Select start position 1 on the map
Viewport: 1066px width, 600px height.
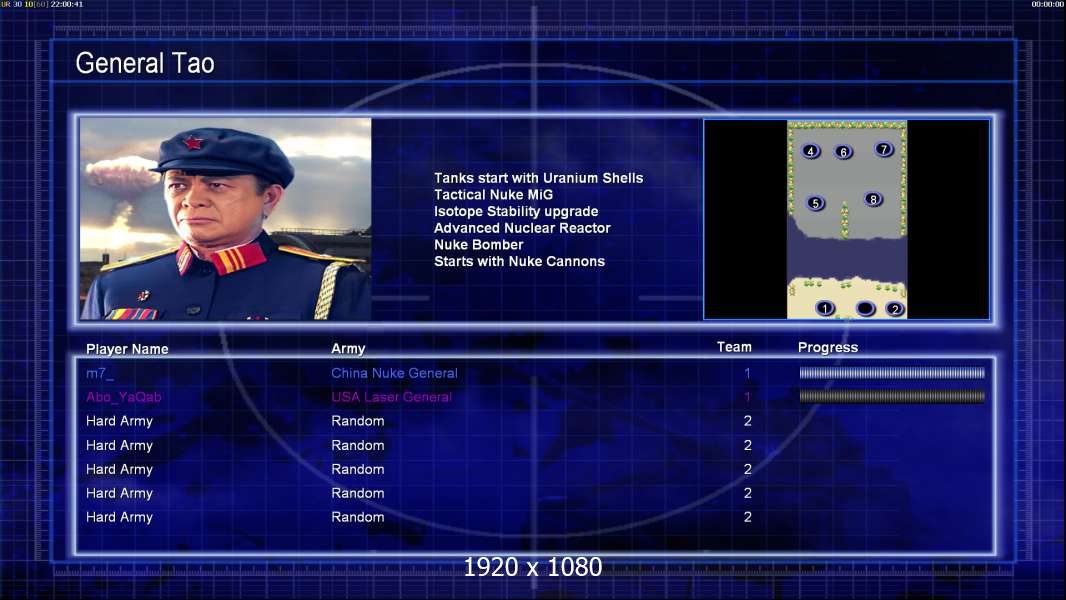825,308
